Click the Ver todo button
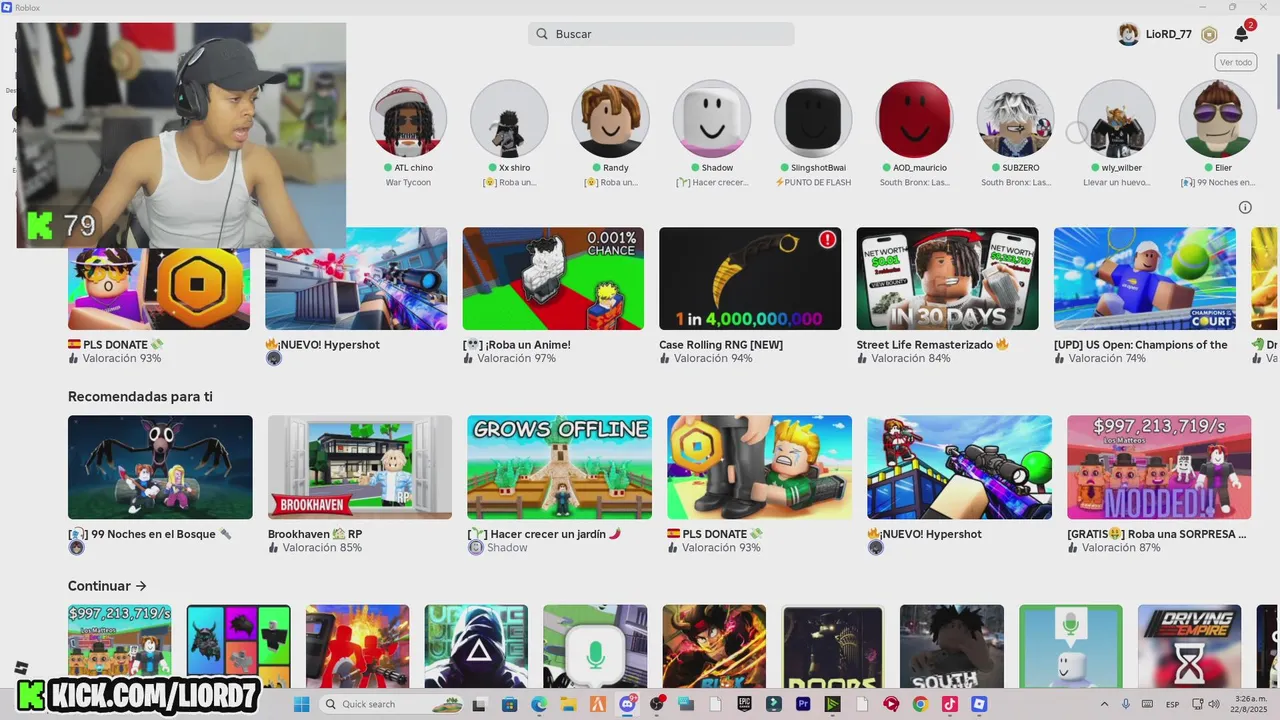The width and height of the screenshot is (1280, 720). pyautogui.click(x=1236, y=62)
